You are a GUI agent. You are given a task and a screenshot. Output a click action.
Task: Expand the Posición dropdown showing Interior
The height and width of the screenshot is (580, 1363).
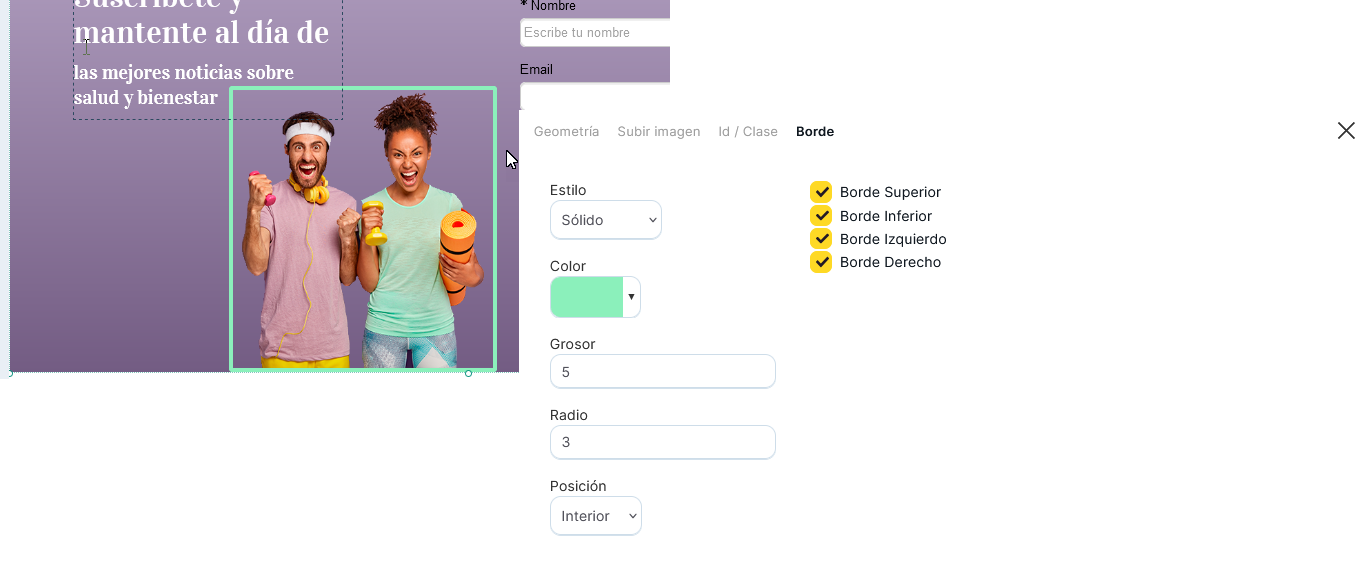(x=596, y=516)
